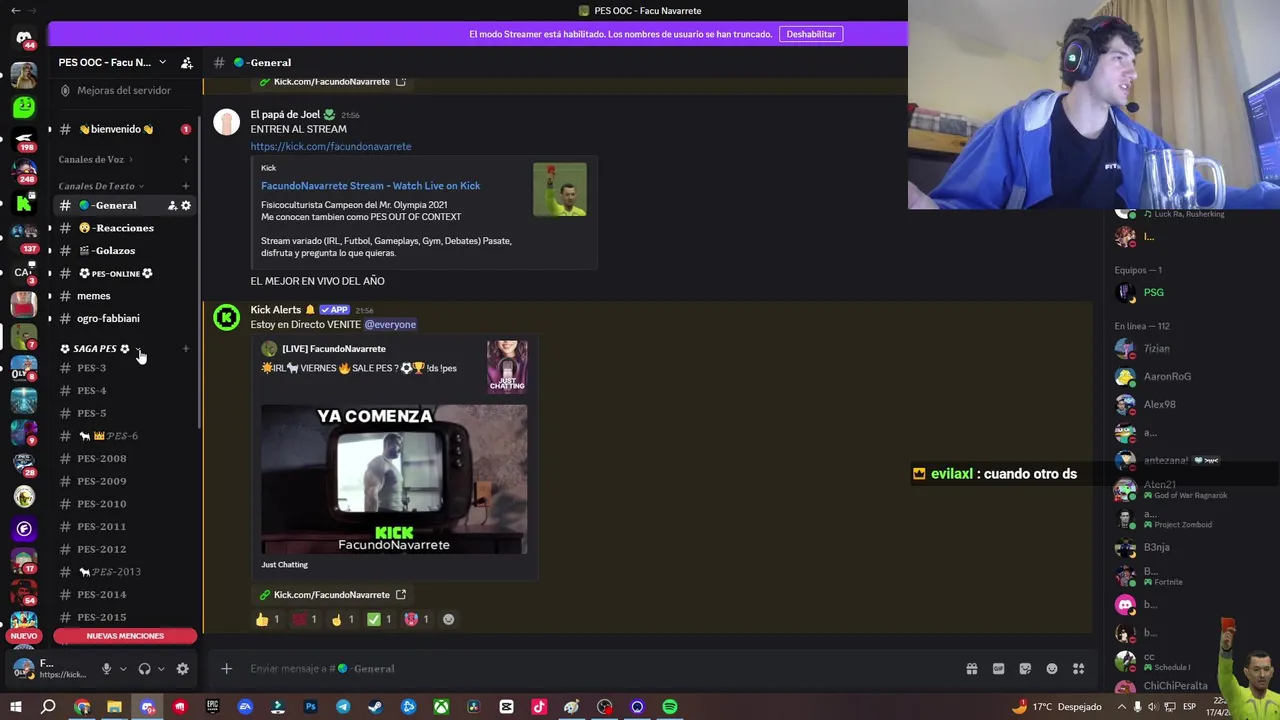This screenshot has height=720, width=1280.
Task: Toggle microphone mute
Action: [106, 669]
